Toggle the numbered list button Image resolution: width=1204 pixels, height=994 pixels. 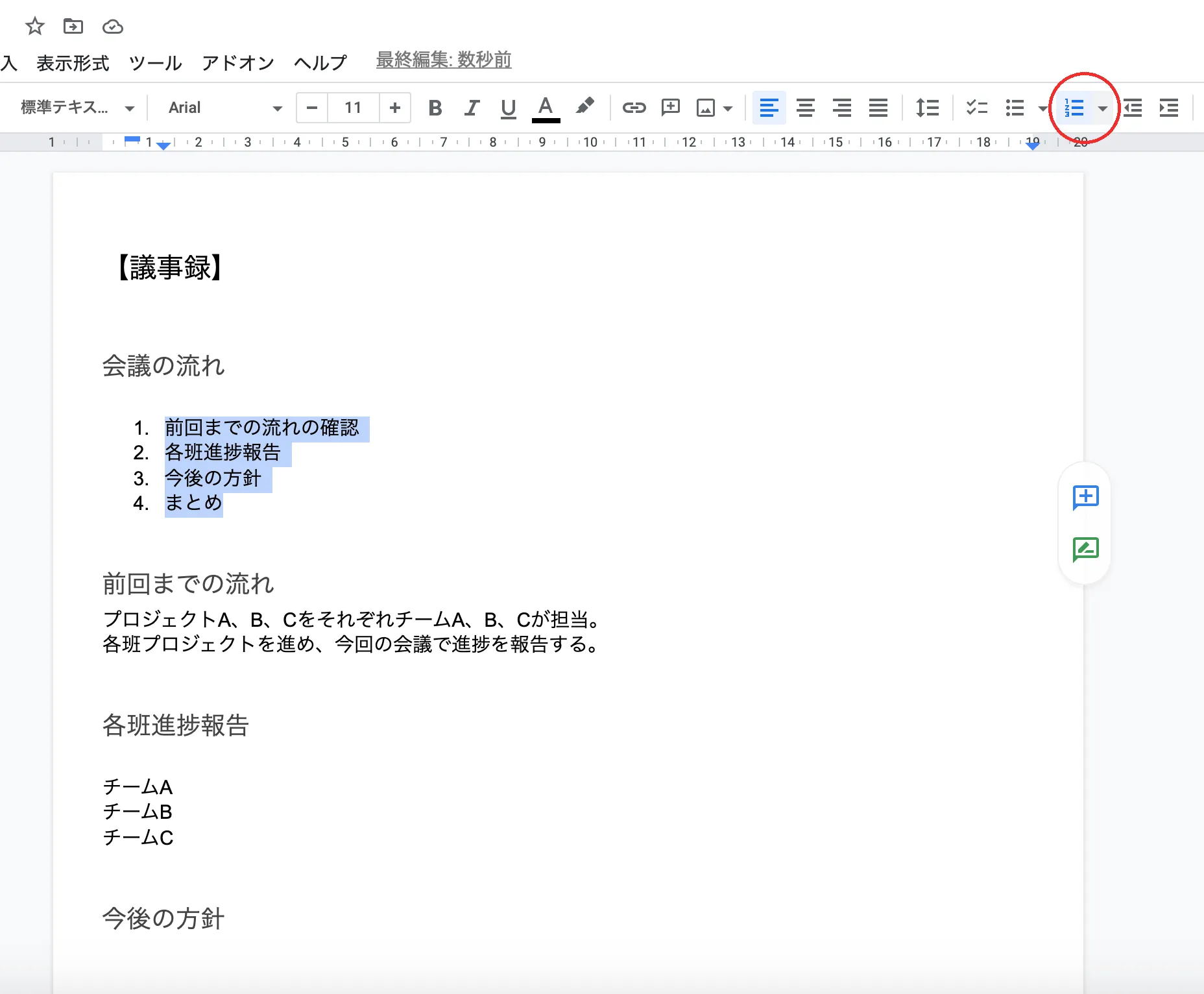(x=1074, y=108)
